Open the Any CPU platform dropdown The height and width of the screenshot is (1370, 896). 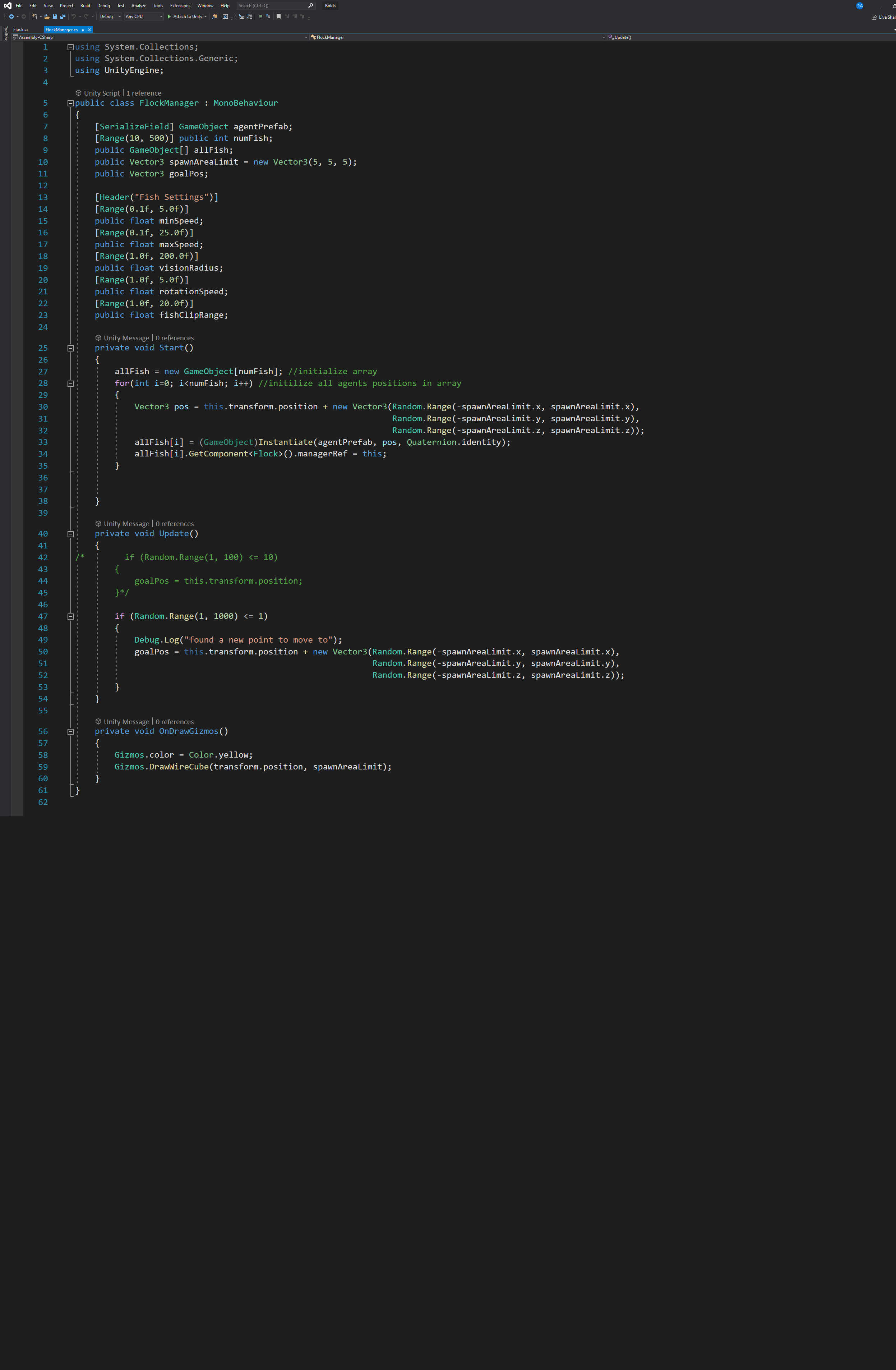[x=144, y=17]
